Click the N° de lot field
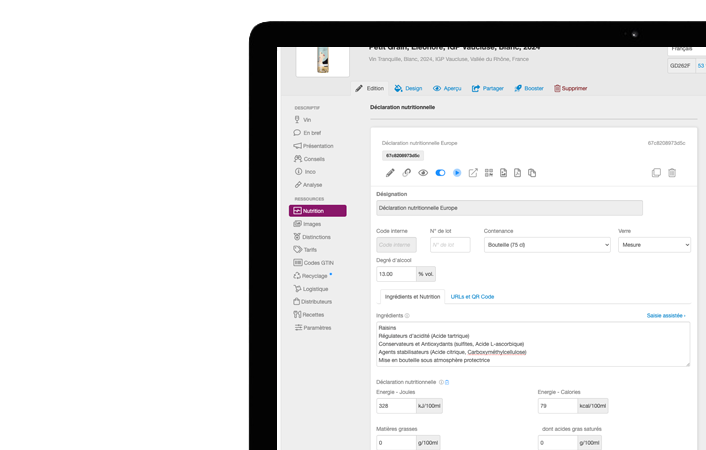Viewport: 706px width, 450px height. pos(450,245)
